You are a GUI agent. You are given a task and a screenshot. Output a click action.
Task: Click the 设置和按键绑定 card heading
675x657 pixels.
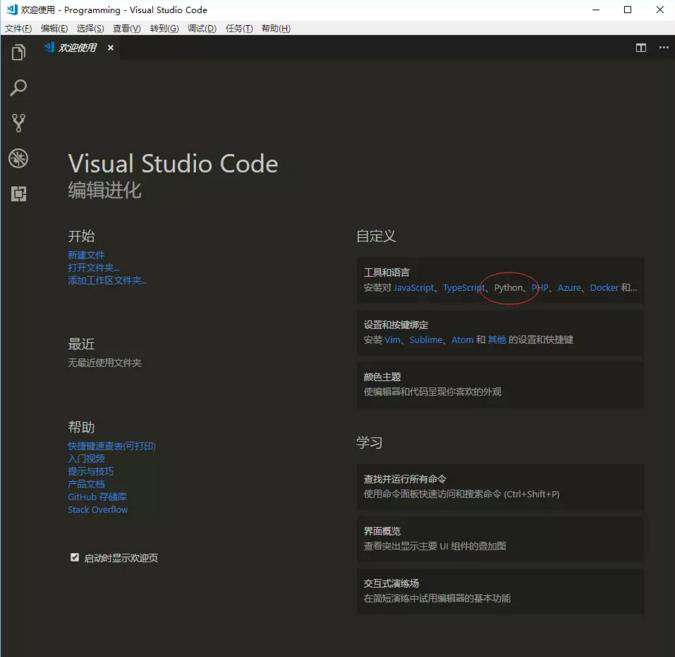coord(396,325)
